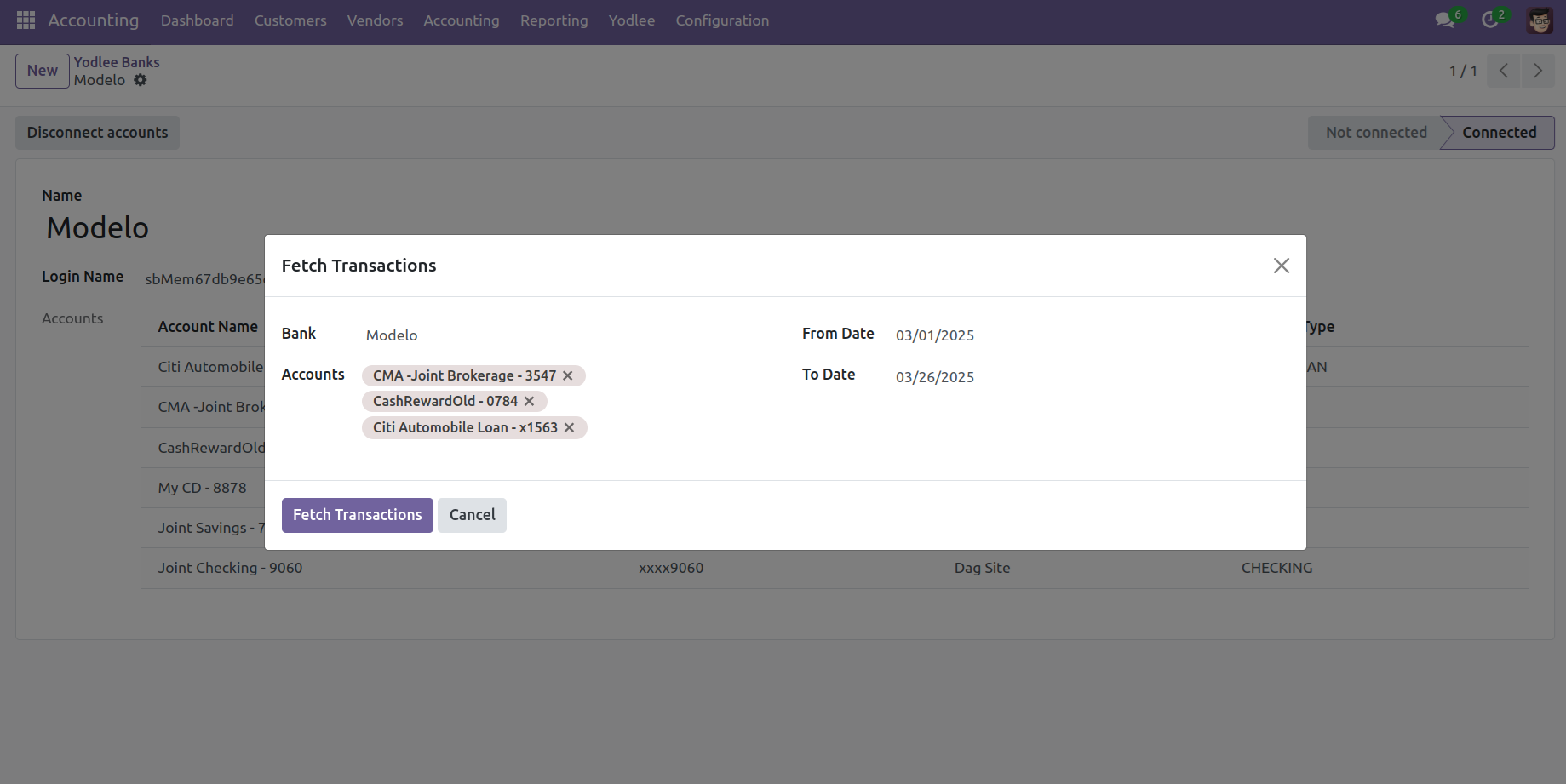Select the Not connected status
The image size is (1566, 784).
click(1375, 133)
